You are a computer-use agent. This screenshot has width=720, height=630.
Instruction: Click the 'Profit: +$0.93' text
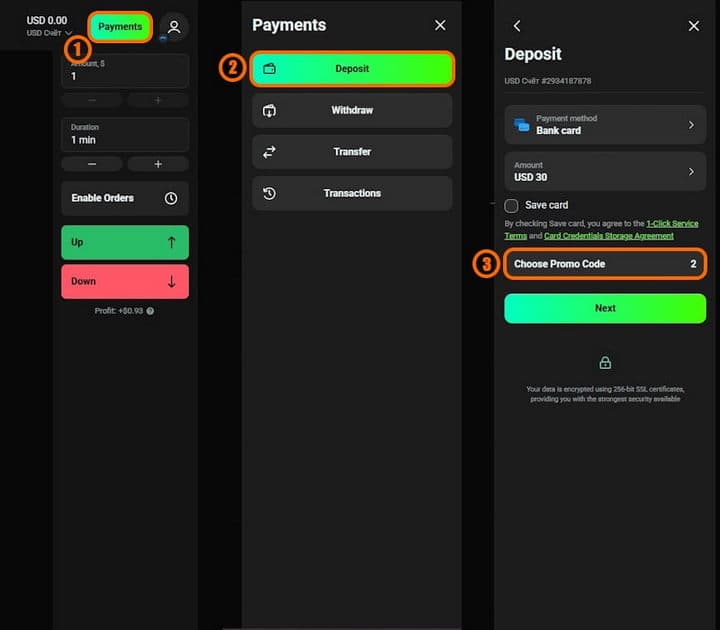[x=119, y=311]
